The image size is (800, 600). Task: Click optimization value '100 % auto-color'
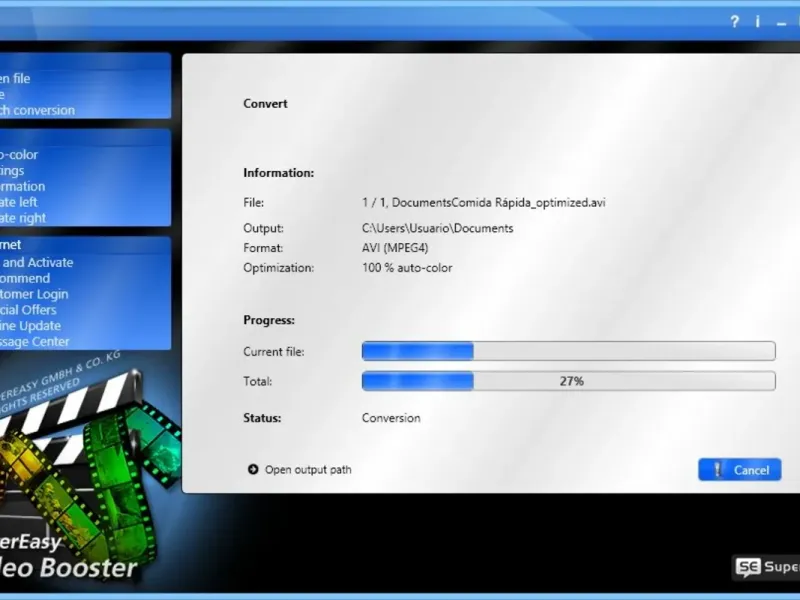407,268
